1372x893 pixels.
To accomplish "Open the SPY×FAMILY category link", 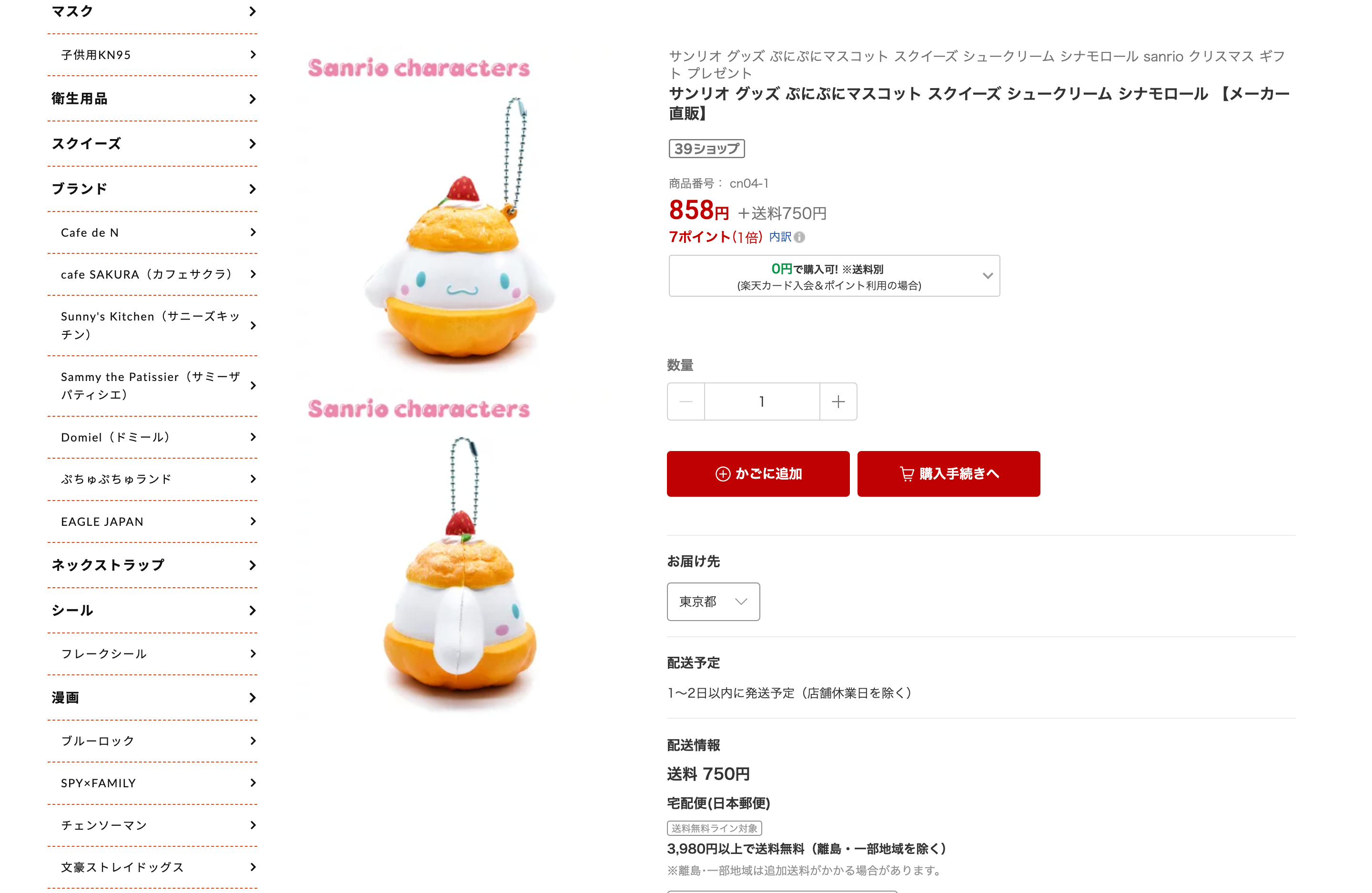I will pyautogui.click(x=153, y=783).
